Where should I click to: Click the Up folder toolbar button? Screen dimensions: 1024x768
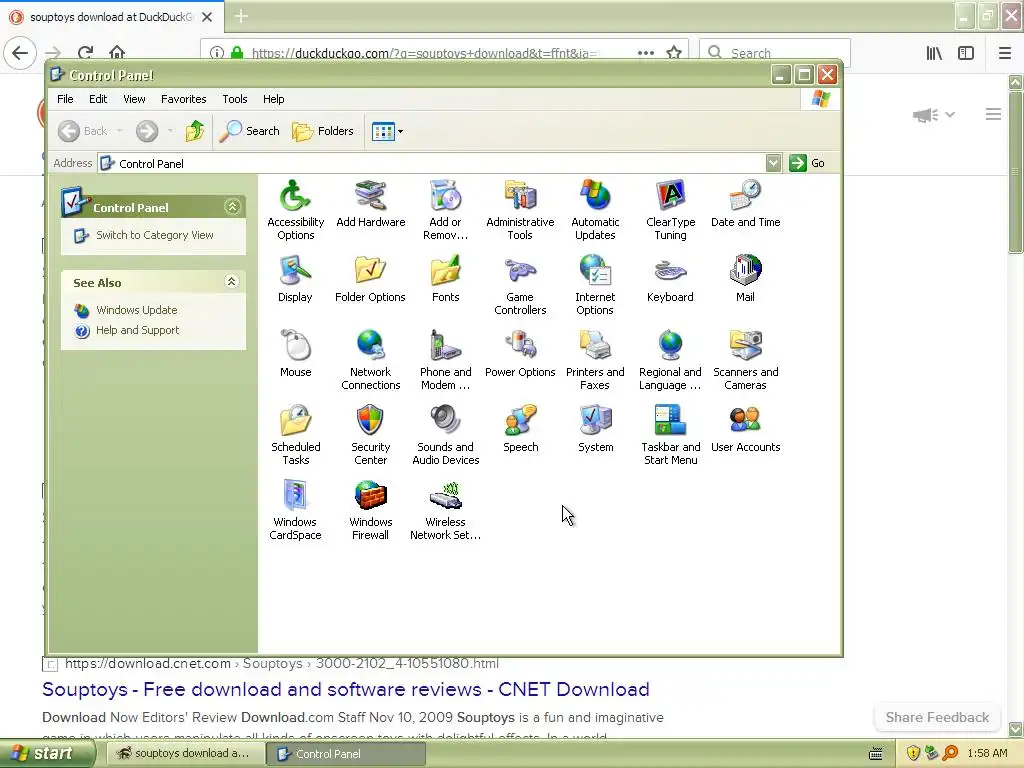(x=195, y=131)
